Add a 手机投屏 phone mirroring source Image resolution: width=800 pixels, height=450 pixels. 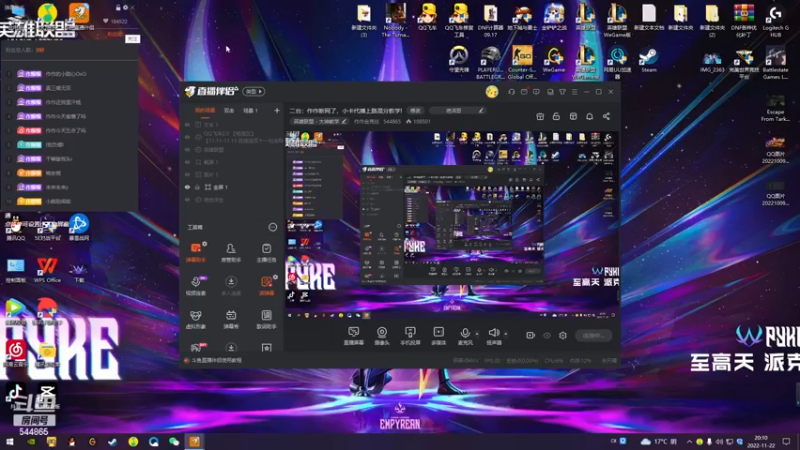click(x=410, y=336)
